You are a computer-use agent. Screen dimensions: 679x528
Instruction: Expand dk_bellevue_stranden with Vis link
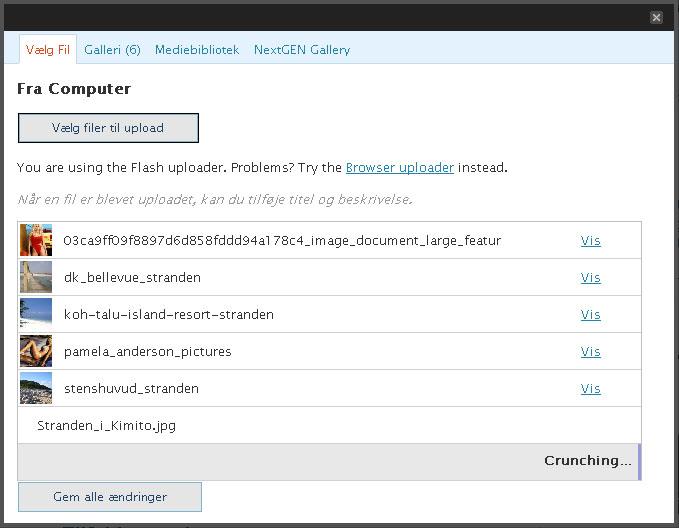[x=590, y=278]
